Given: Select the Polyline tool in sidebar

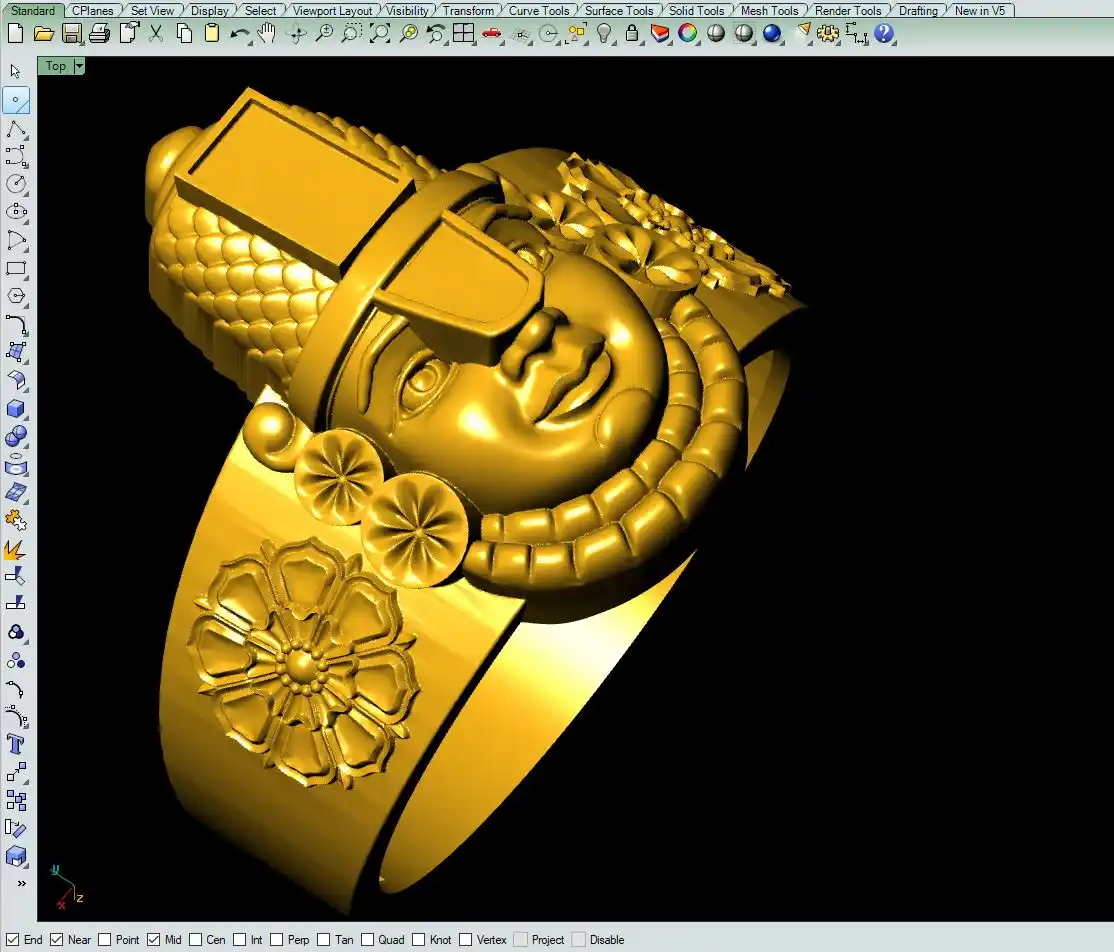Looking at the screenshot, I should tap(16, 128).
